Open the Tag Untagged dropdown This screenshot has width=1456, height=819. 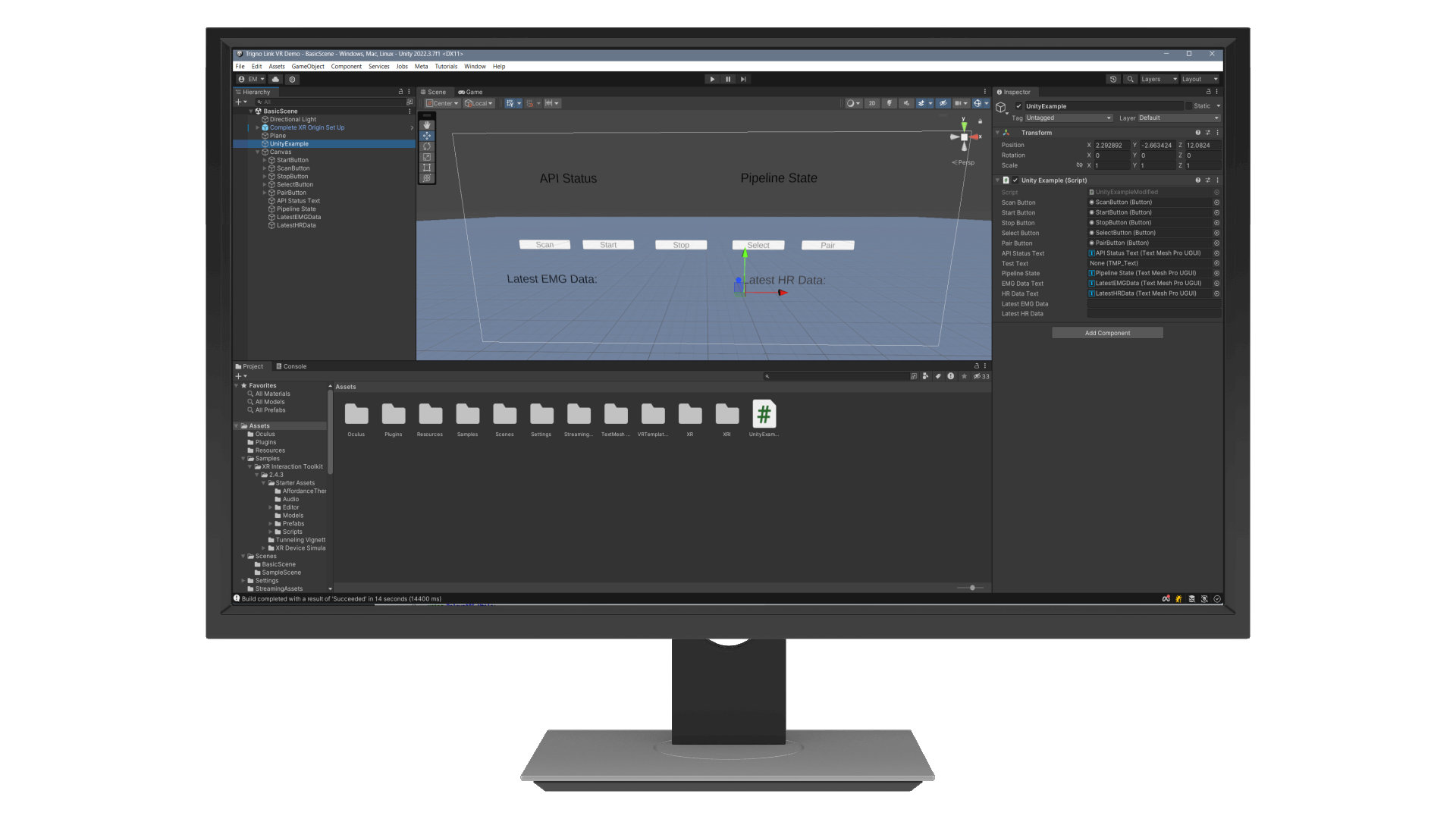1068,118
